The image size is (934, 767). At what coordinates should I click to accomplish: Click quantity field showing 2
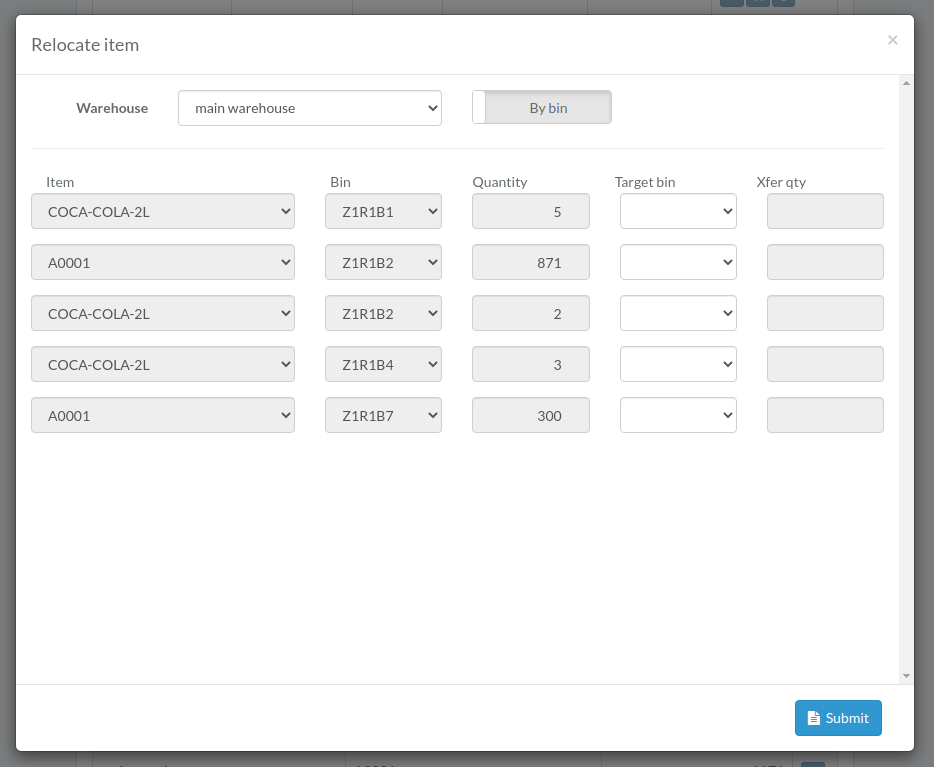(531, 313)
